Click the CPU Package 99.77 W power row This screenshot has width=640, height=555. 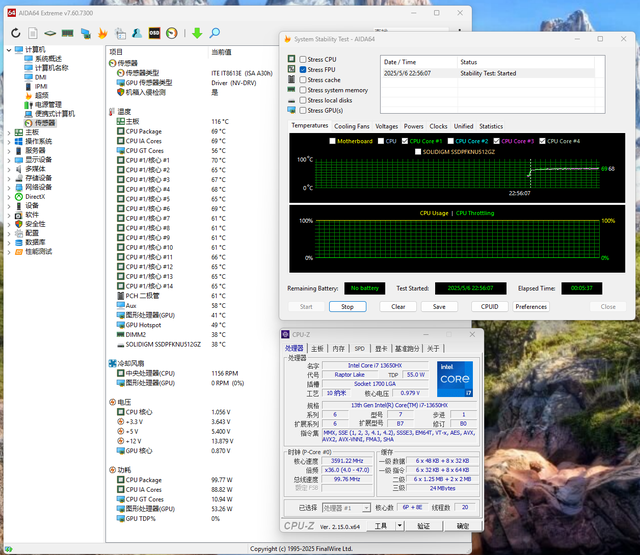click(x=192, y=480)
